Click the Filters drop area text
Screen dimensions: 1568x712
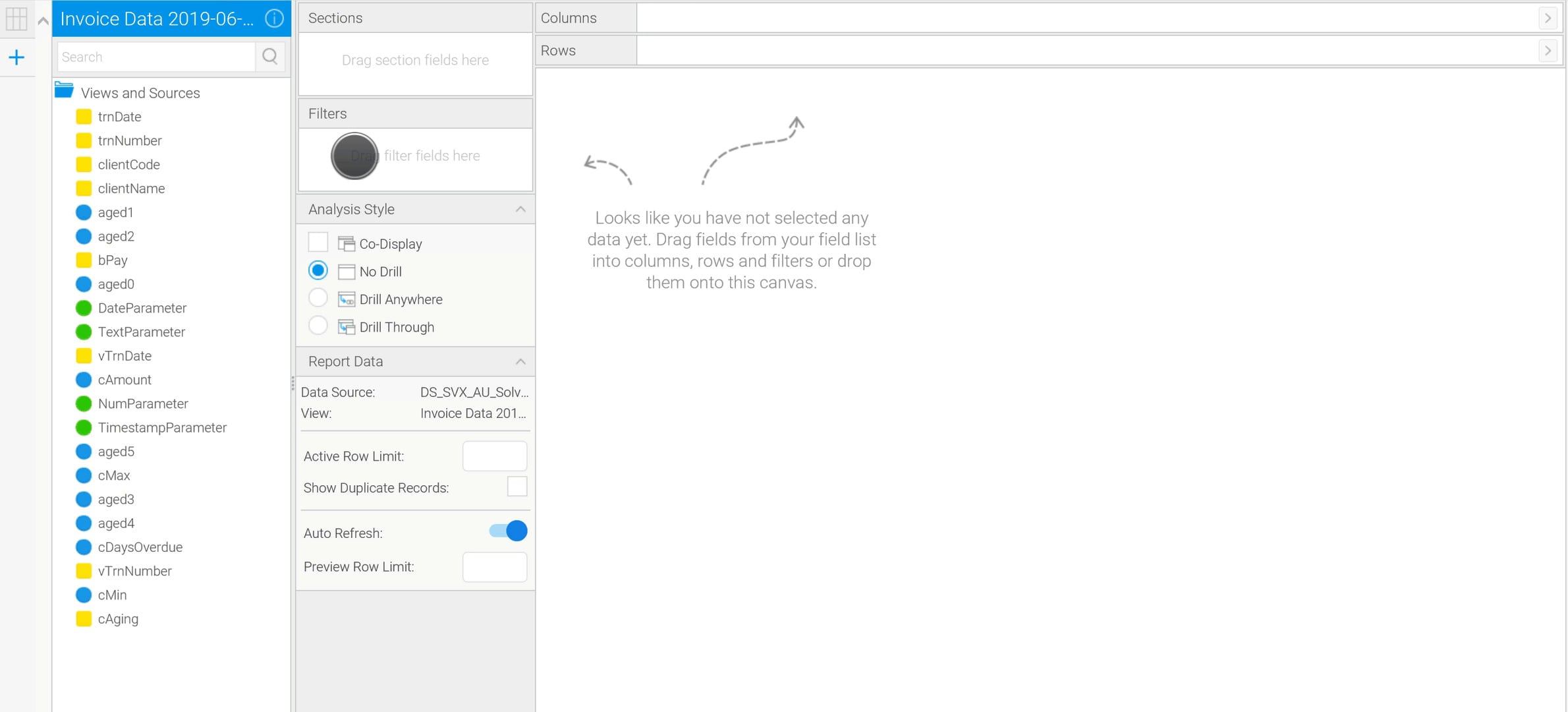[415, 156]
